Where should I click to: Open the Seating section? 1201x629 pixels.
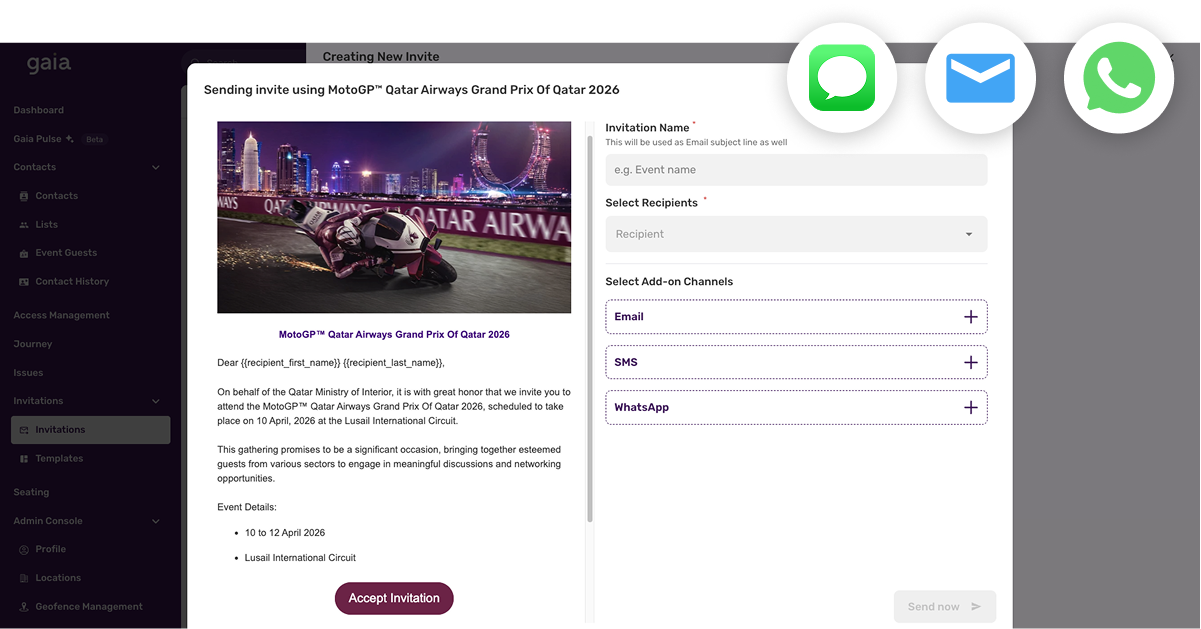31,491
